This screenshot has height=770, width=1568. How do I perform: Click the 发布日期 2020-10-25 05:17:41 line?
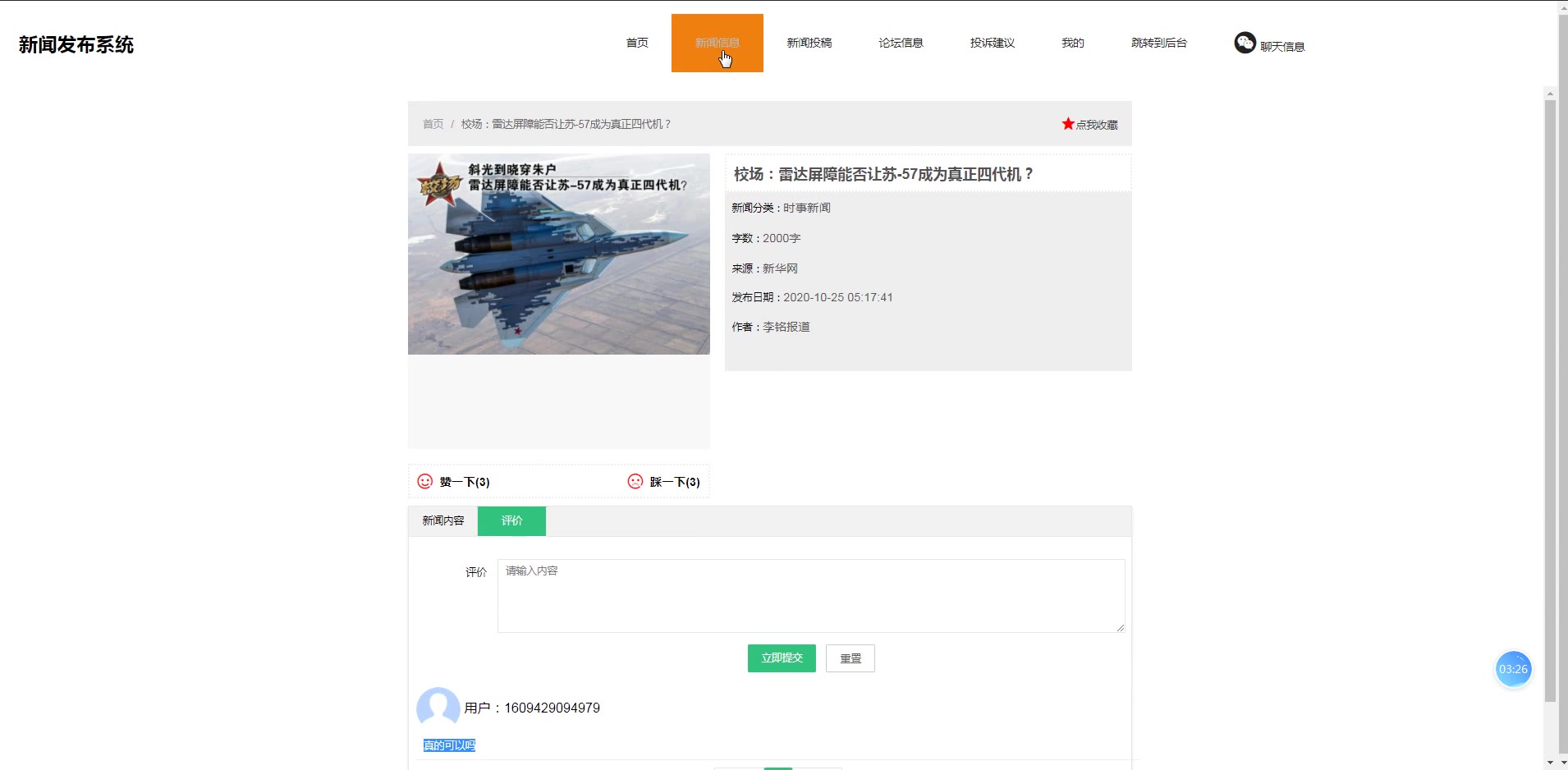812,297
